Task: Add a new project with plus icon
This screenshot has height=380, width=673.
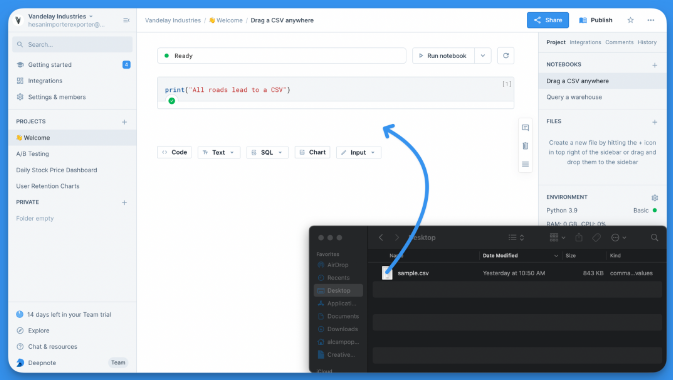Action: 124,122
